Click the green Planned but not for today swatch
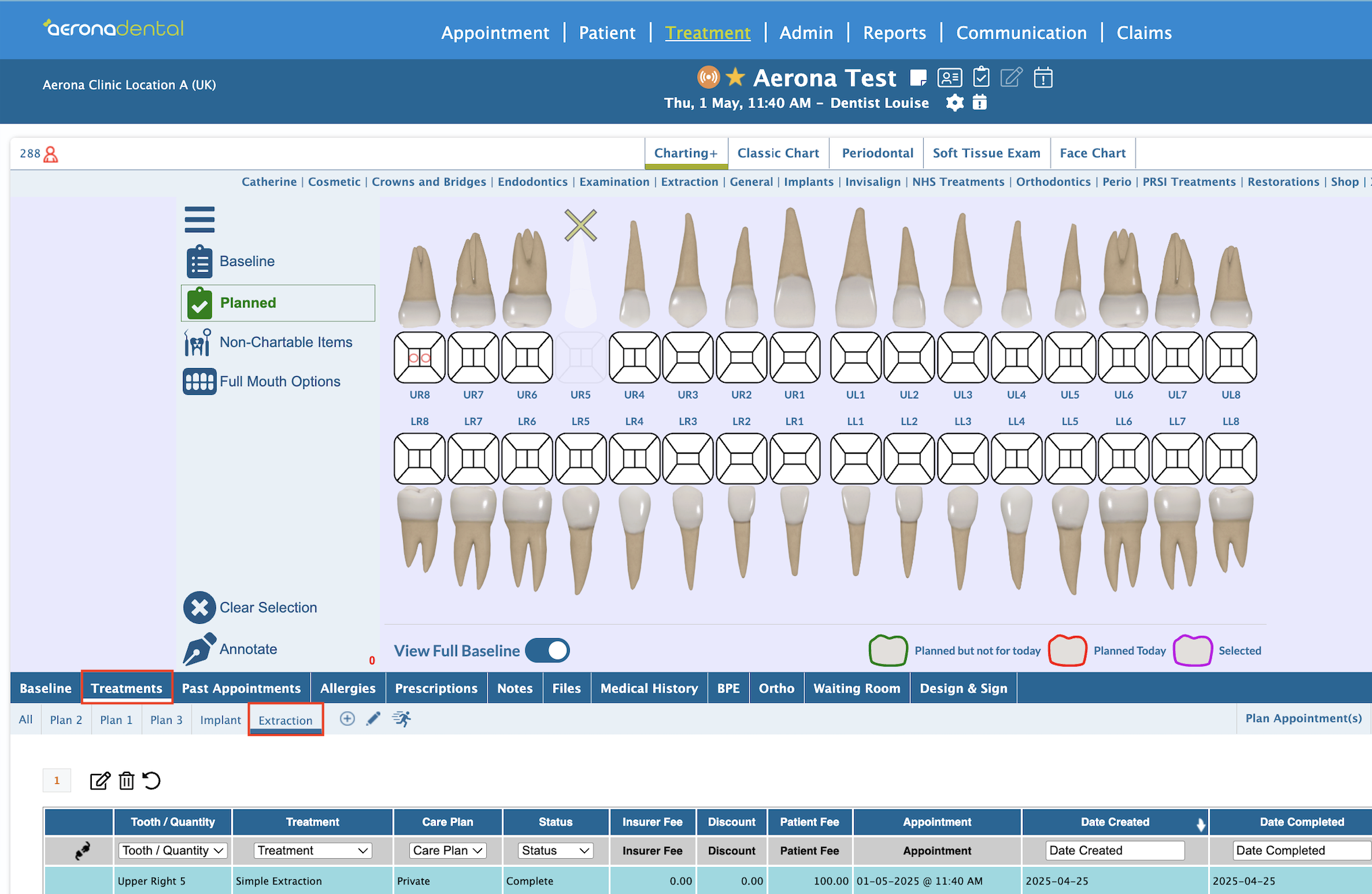Screen dimensions: 1372x894 click(x=888, y=651)
